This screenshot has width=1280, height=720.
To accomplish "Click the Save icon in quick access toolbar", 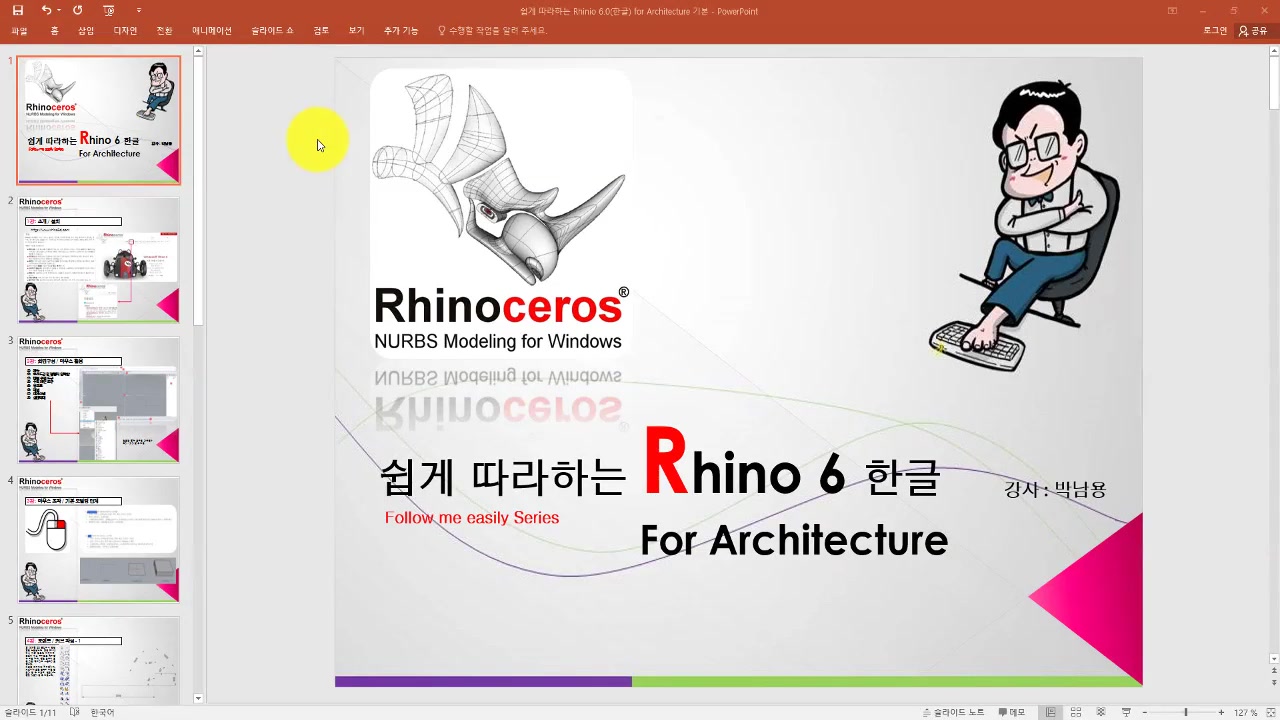I will [x=17, y=10].
